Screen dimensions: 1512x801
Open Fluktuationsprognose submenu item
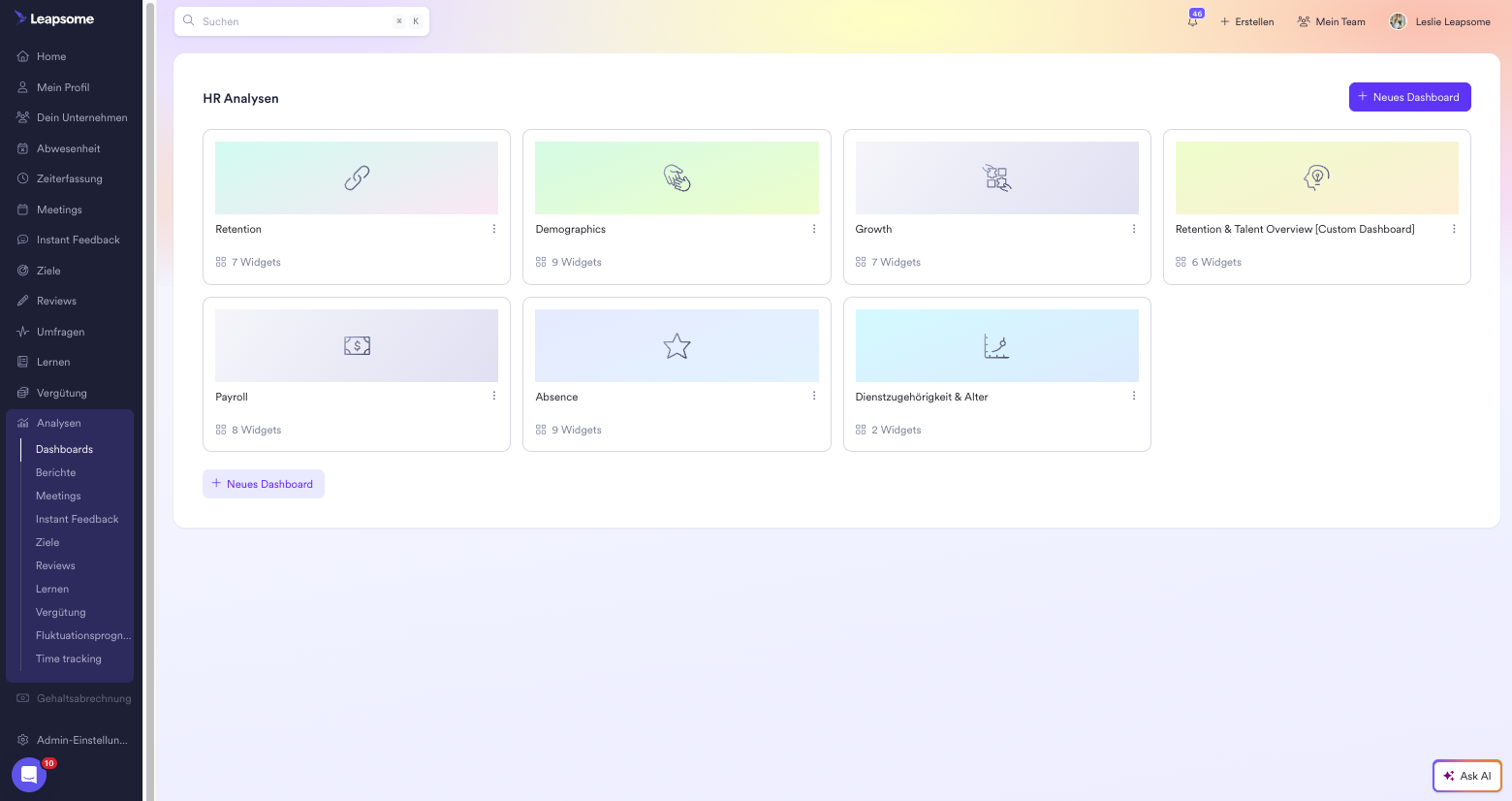click(x=83, y=635)
